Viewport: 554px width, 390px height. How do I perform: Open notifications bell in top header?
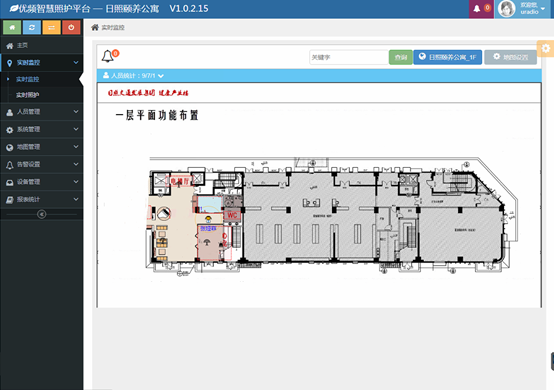[x=481, y=8]
